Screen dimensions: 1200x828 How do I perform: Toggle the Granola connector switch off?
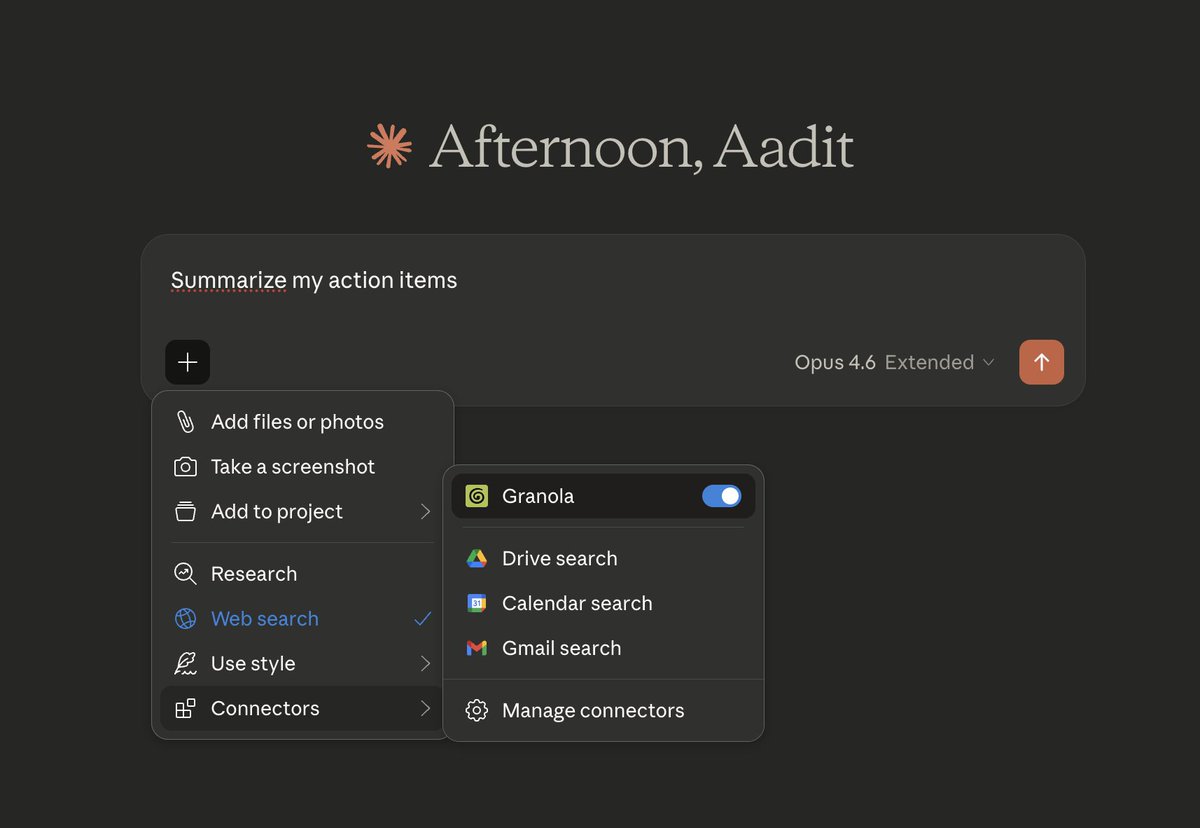point(722,496)
